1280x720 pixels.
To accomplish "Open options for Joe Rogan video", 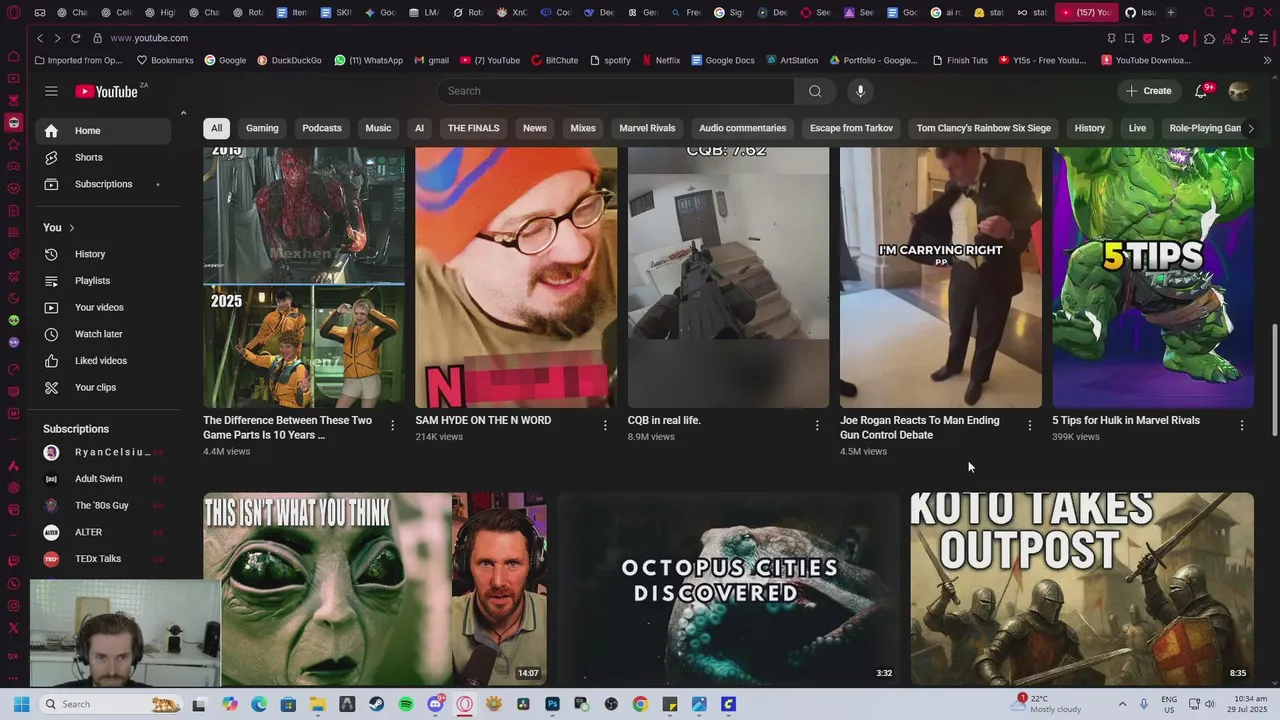I will tap(1030, 425).
